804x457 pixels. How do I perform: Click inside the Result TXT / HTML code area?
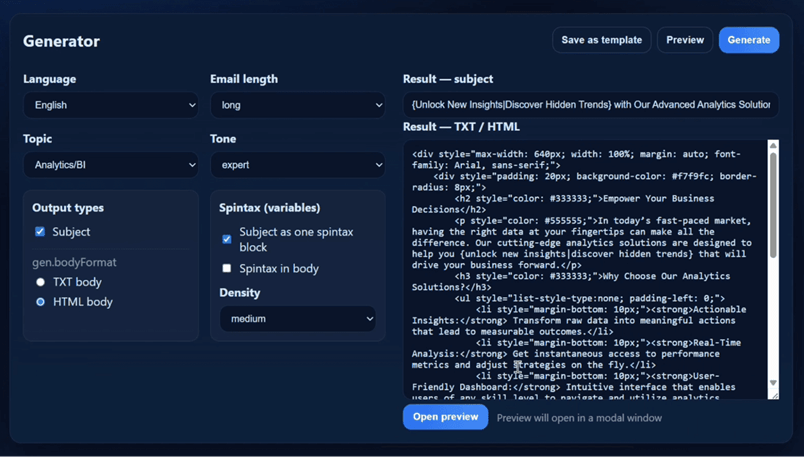point(585,270)
